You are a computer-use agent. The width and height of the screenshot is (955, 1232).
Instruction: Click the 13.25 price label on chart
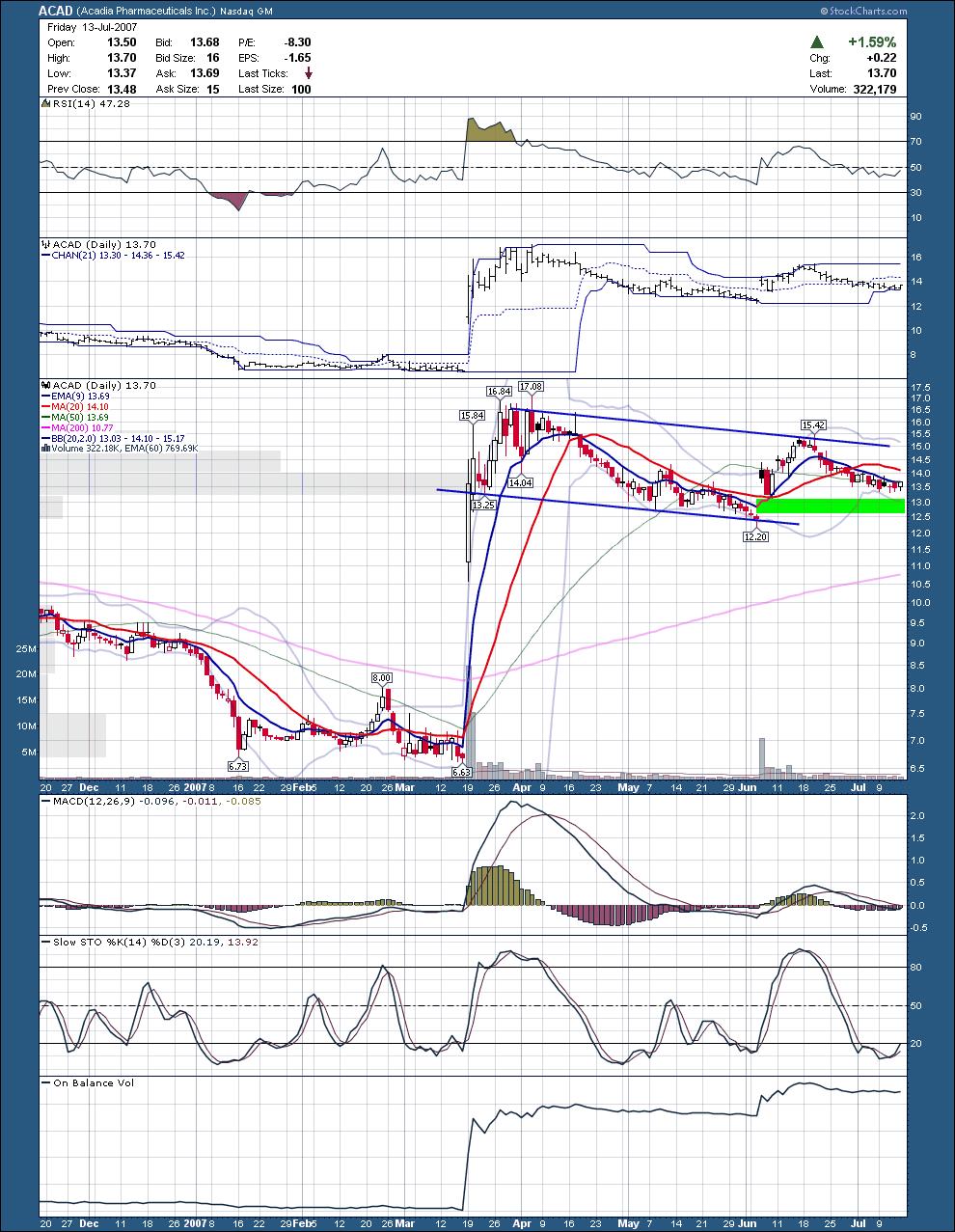[482, 505]
